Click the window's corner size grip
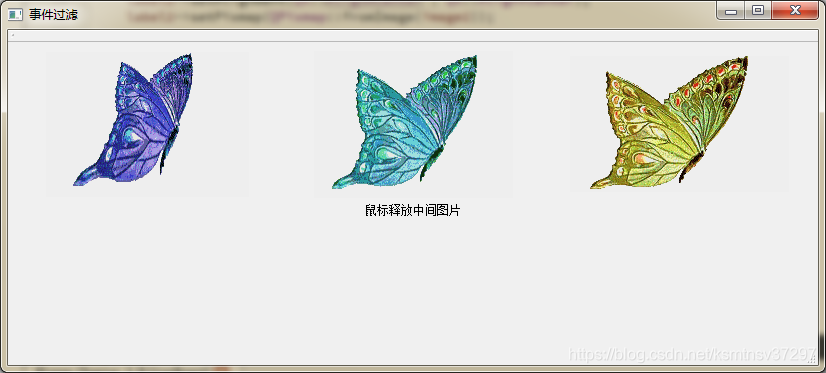Viewport: 826px width, 373px height. tap(813, 358)
